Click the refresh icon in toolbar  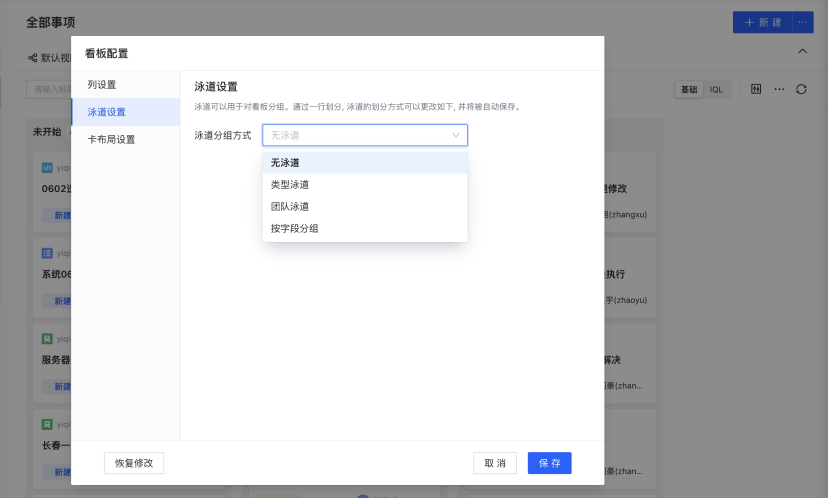(801, 89)
